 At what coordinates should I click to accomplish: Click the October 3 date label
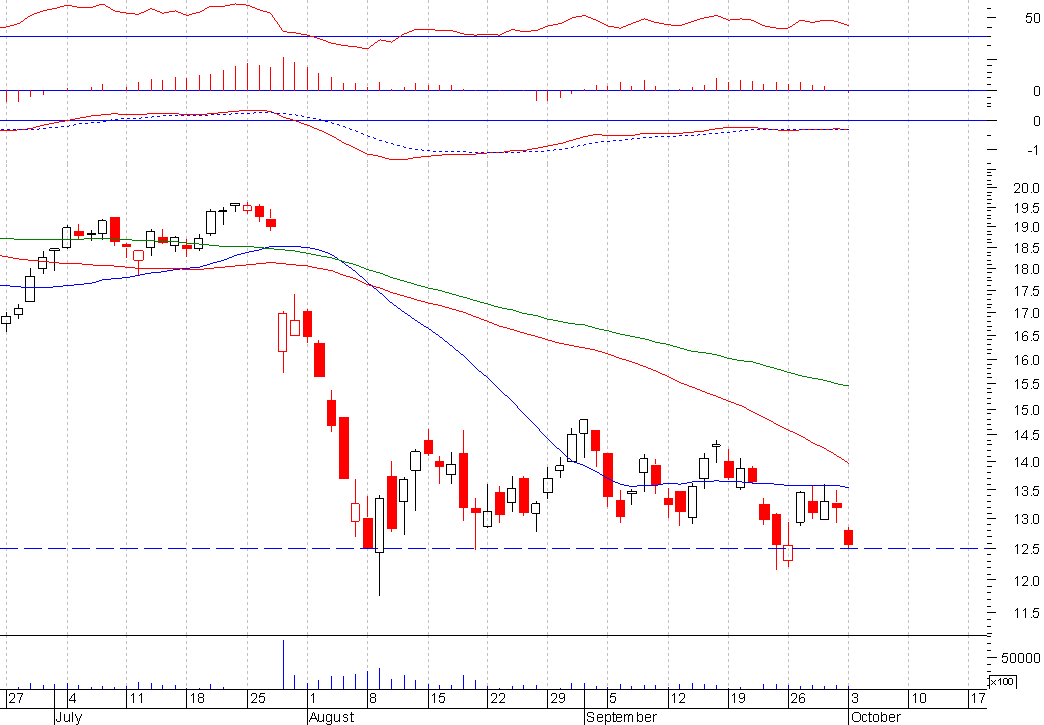point(855,698)
